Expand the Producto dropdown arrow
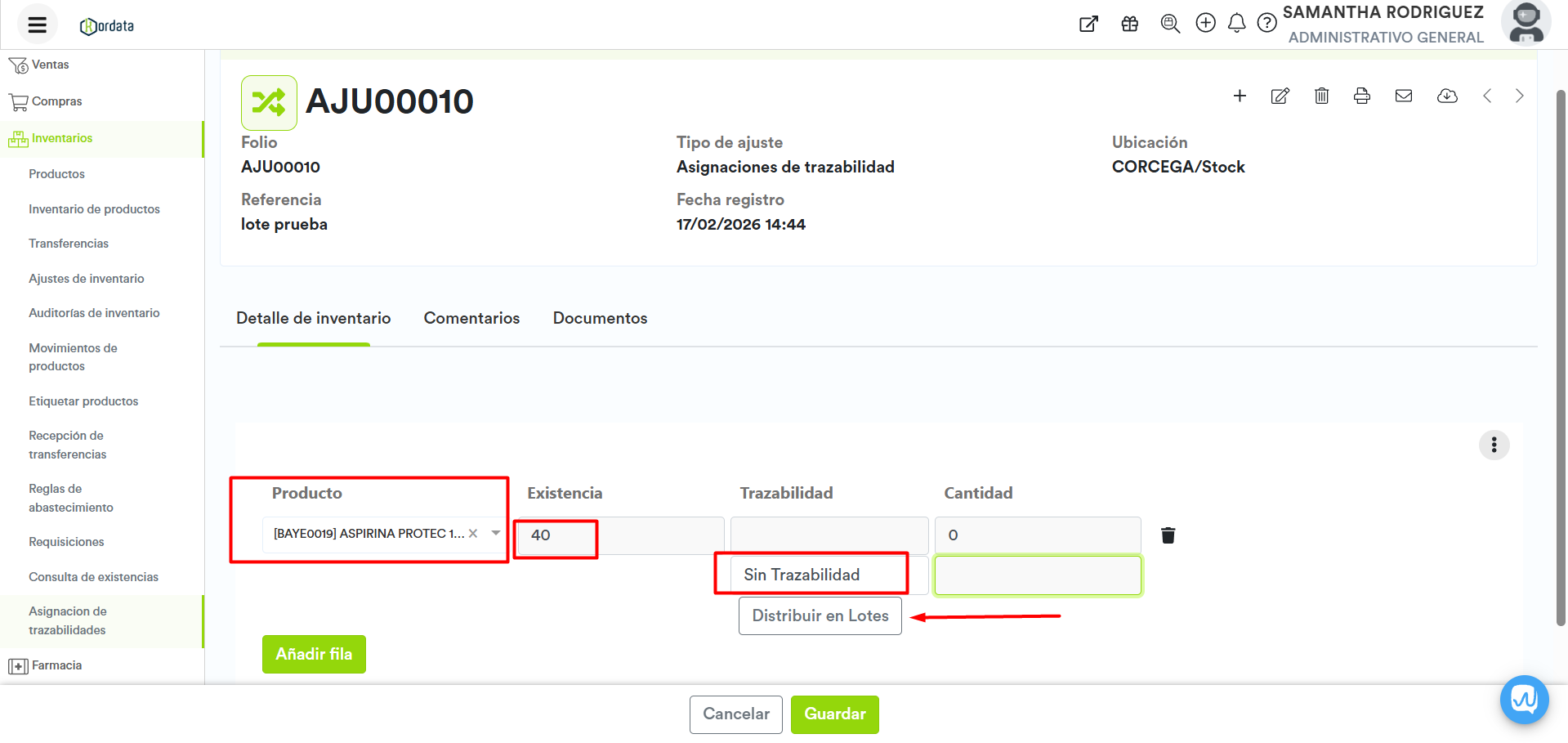This screenshot has height=743, width=1568. point(495,534)
